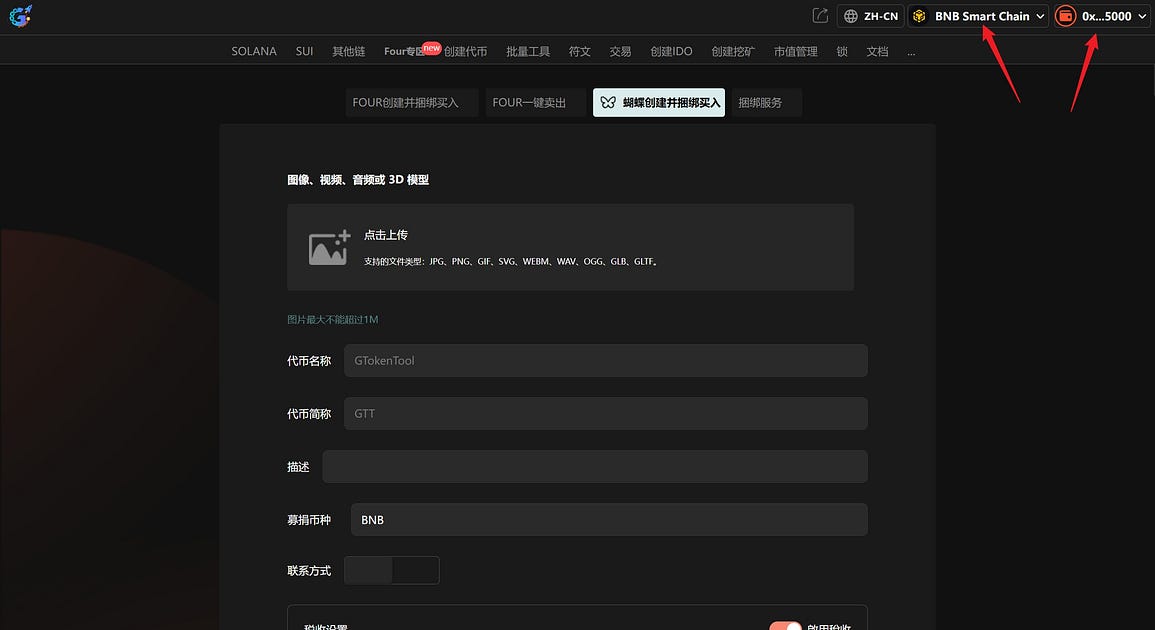The height and width of the screenshot is (630, 1155).
Task: Click the 代币名称 input field
Action: click(605, 360)
